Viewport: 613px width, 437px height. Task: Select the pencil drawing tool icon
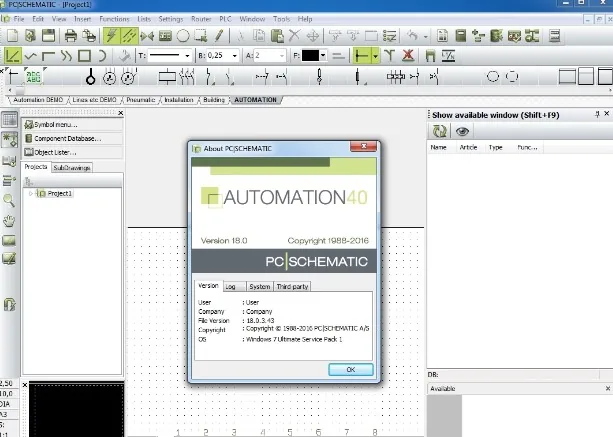coord(219,36)
